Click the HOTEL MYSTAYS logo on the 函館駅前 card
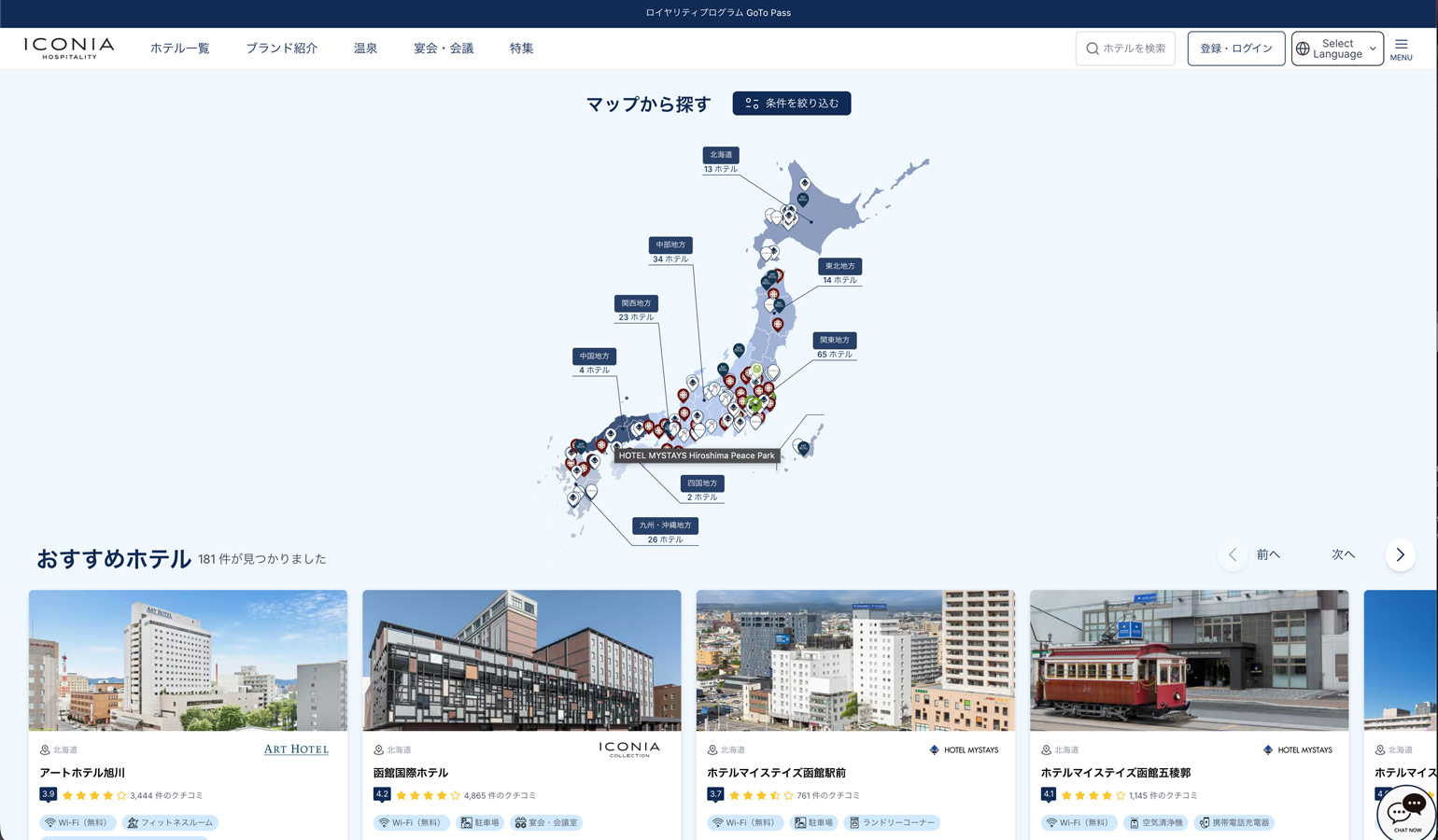Image resolution: width=1438 pixels, height=840 pixels. coord(964,750)
